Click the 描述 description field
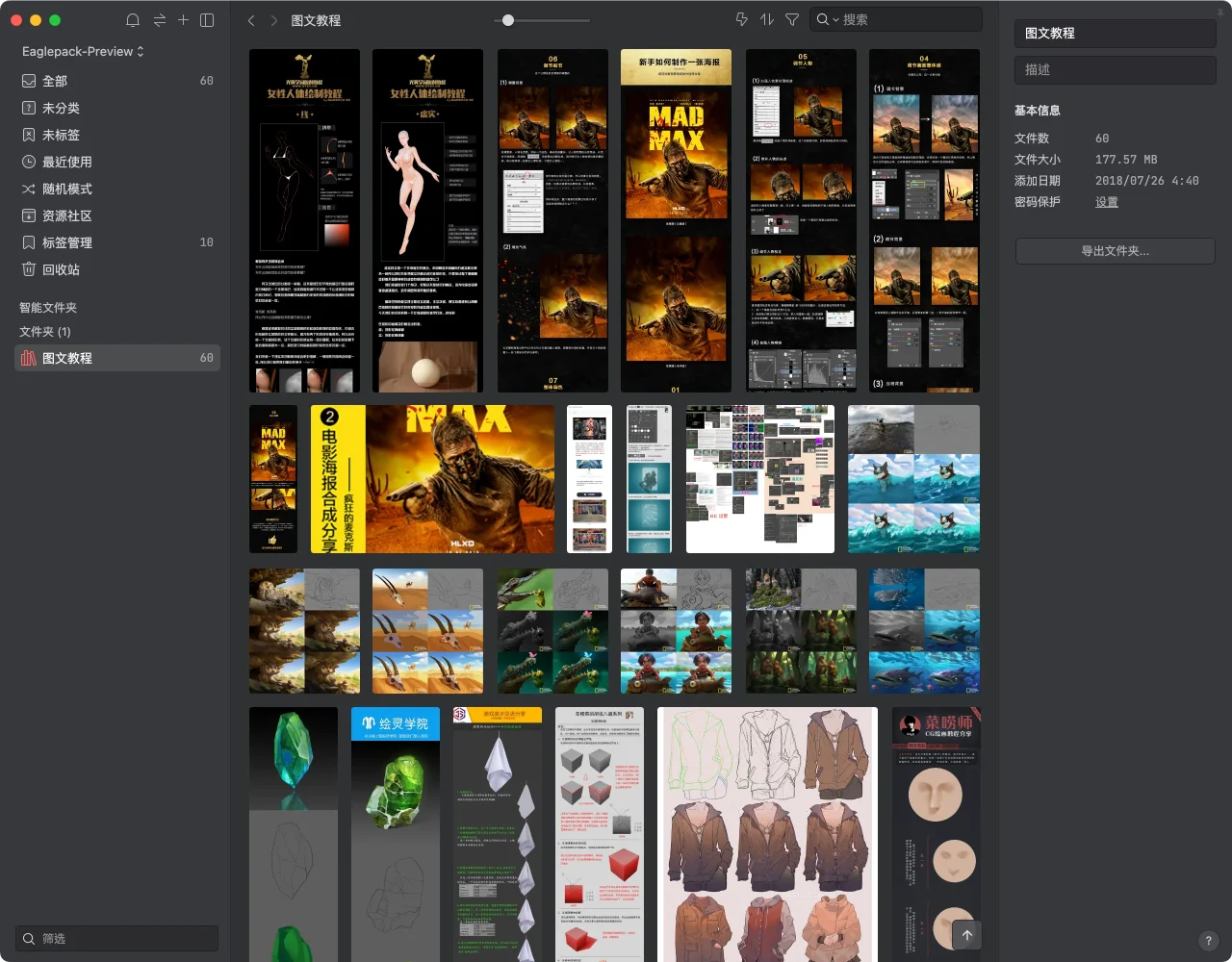Screen dimensions: 1232x962 point(1115,69)
